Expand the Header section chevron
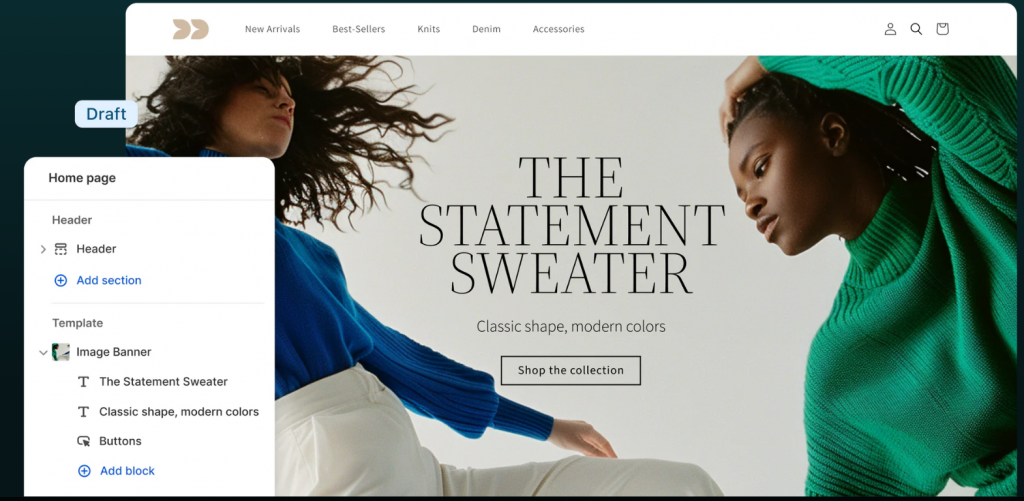 click(x=43, y=249)
